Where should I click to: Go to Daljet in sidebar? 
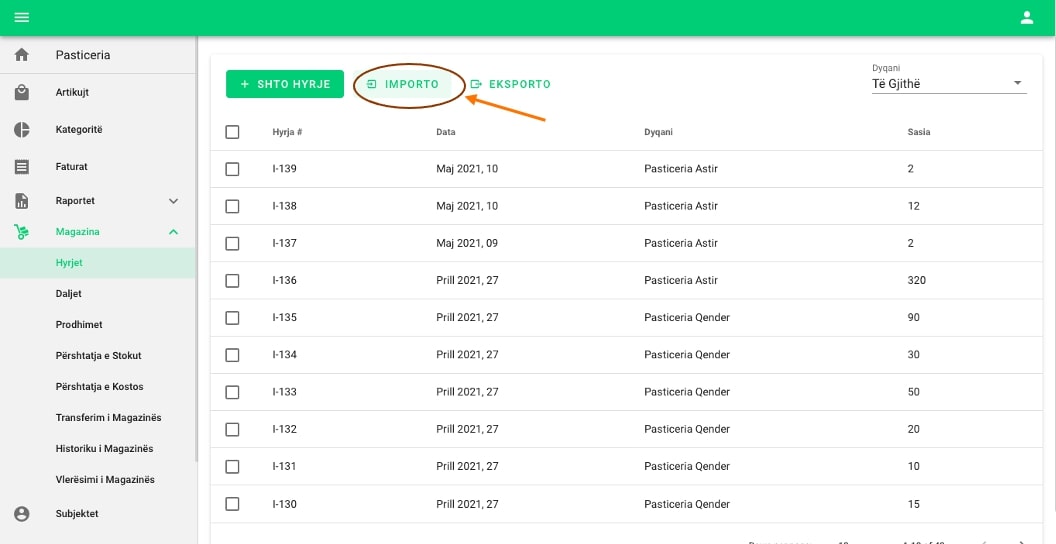[x=69, y=294]
